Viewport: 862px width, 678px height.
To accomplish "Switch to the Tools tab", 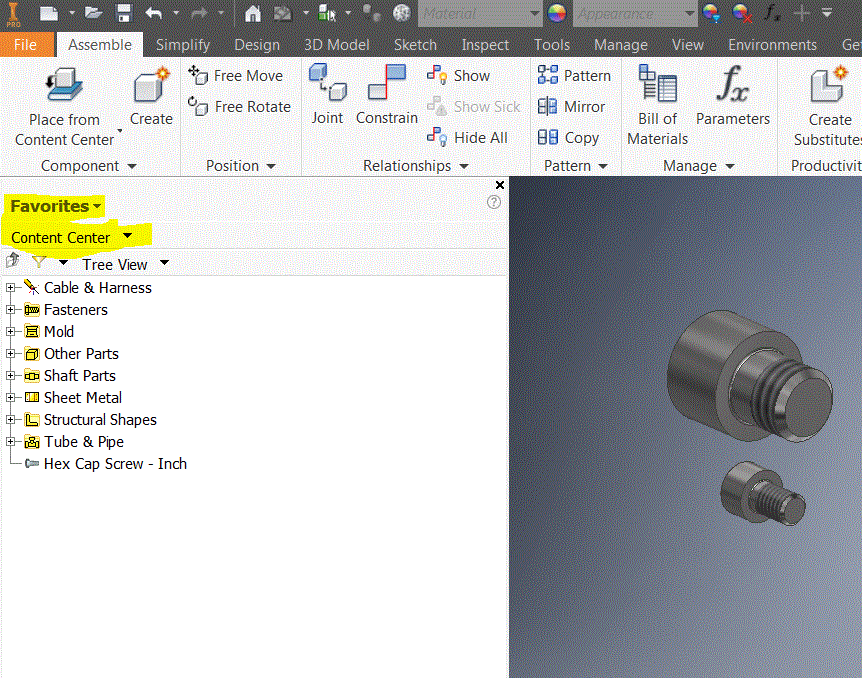I will tap(552, 45).
